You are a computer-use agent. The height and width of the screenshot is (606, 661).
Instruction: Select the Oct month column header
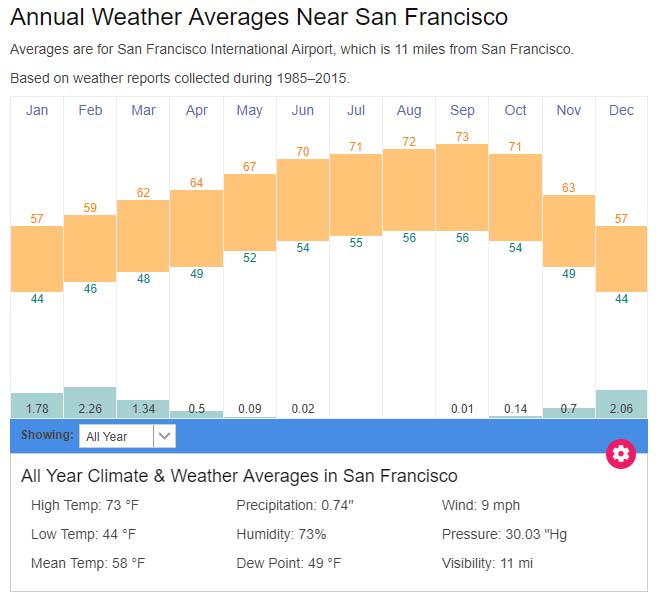(515, 110)
